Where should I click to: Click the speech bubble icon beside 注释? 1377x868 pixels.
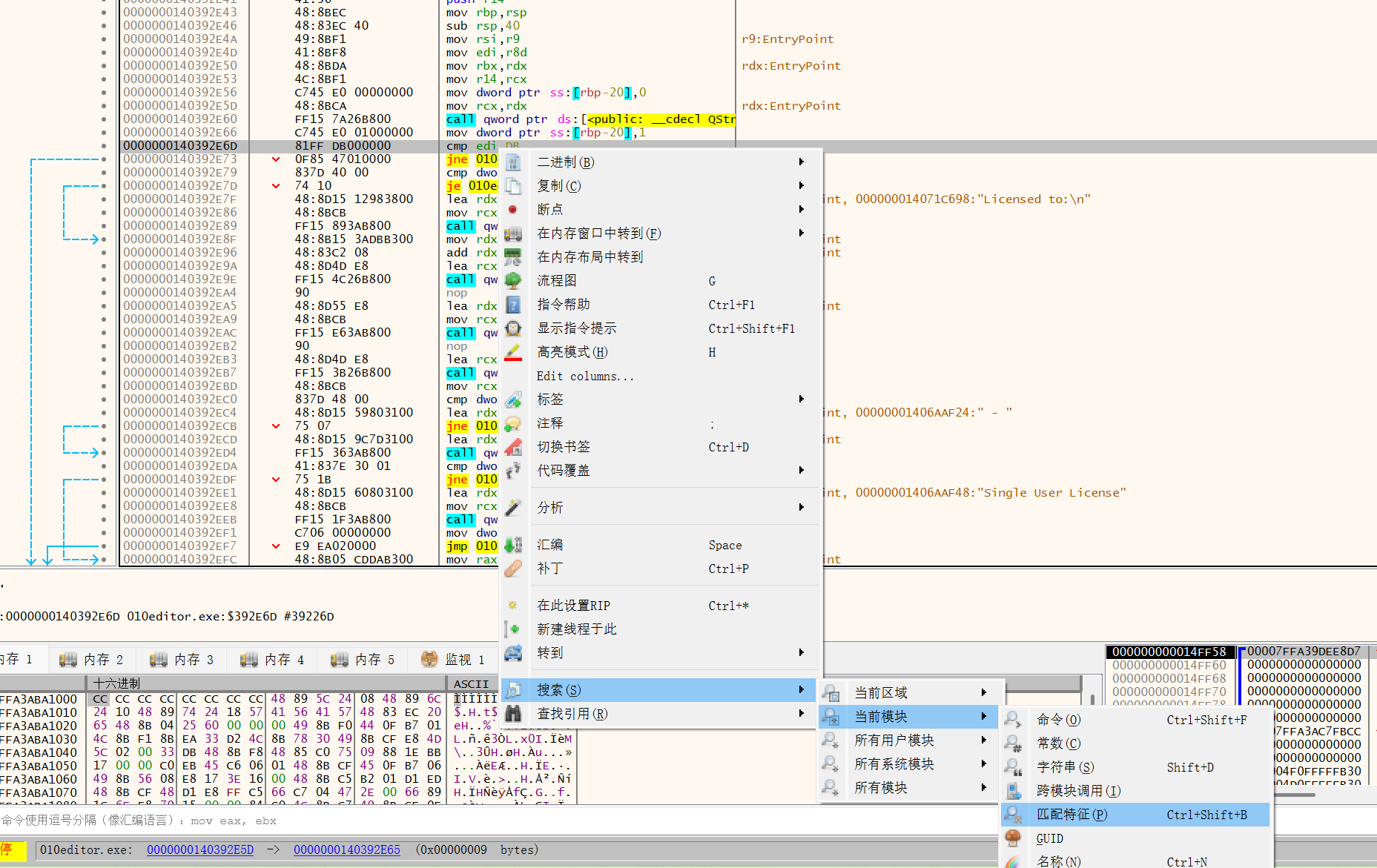(x=512, y=423)
